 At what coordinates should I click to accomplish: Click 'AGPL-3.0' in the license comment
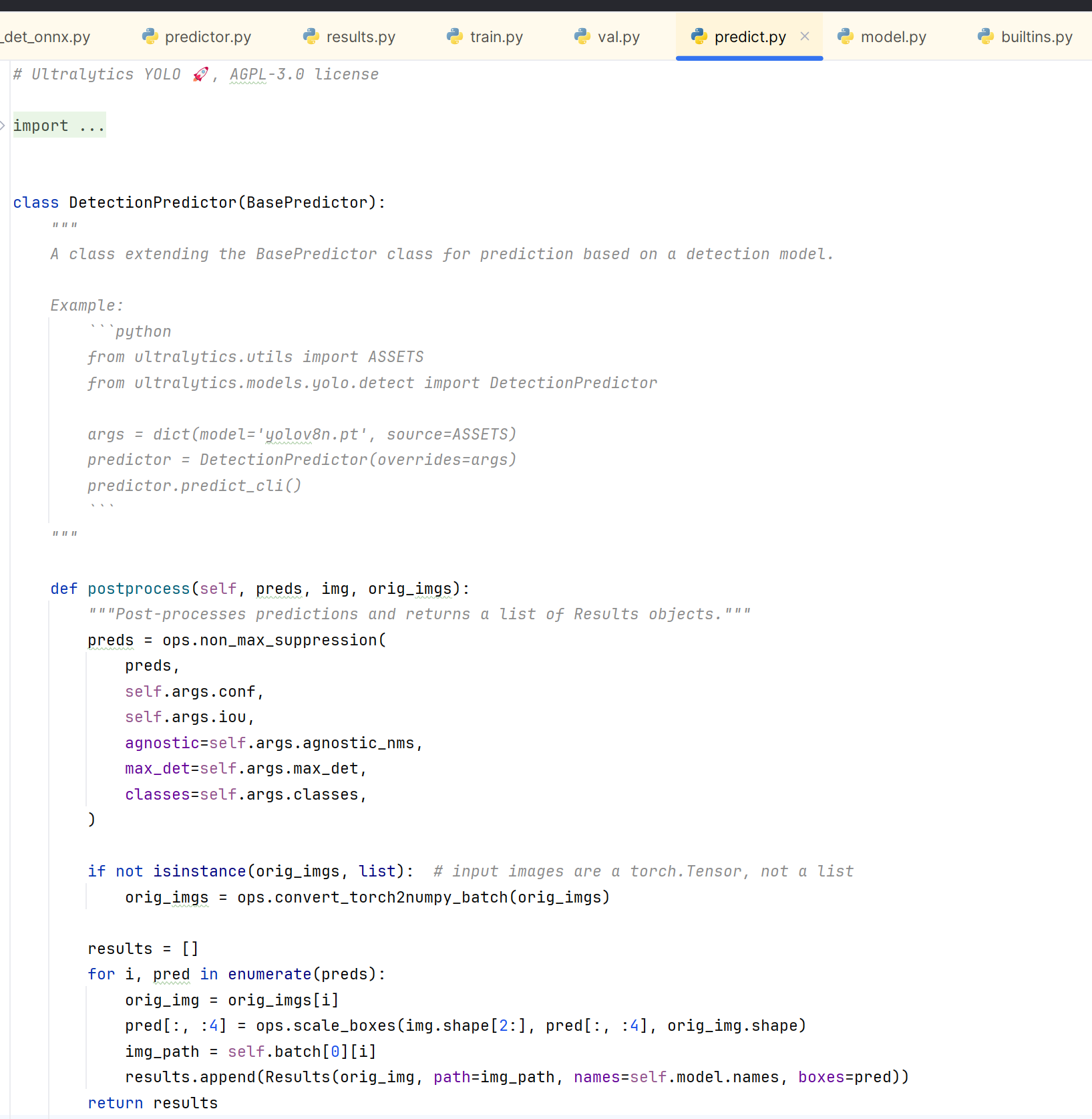click(267, 74)
